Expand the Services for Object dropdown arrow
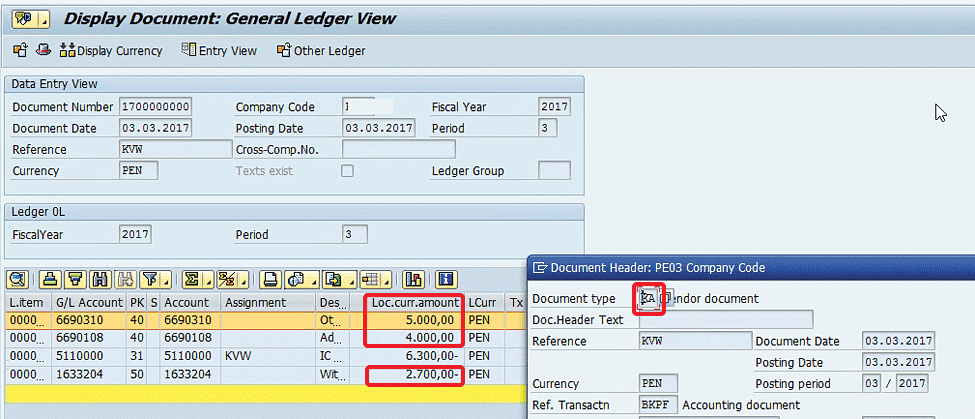The image size is (975, 419). click(44, 19)
